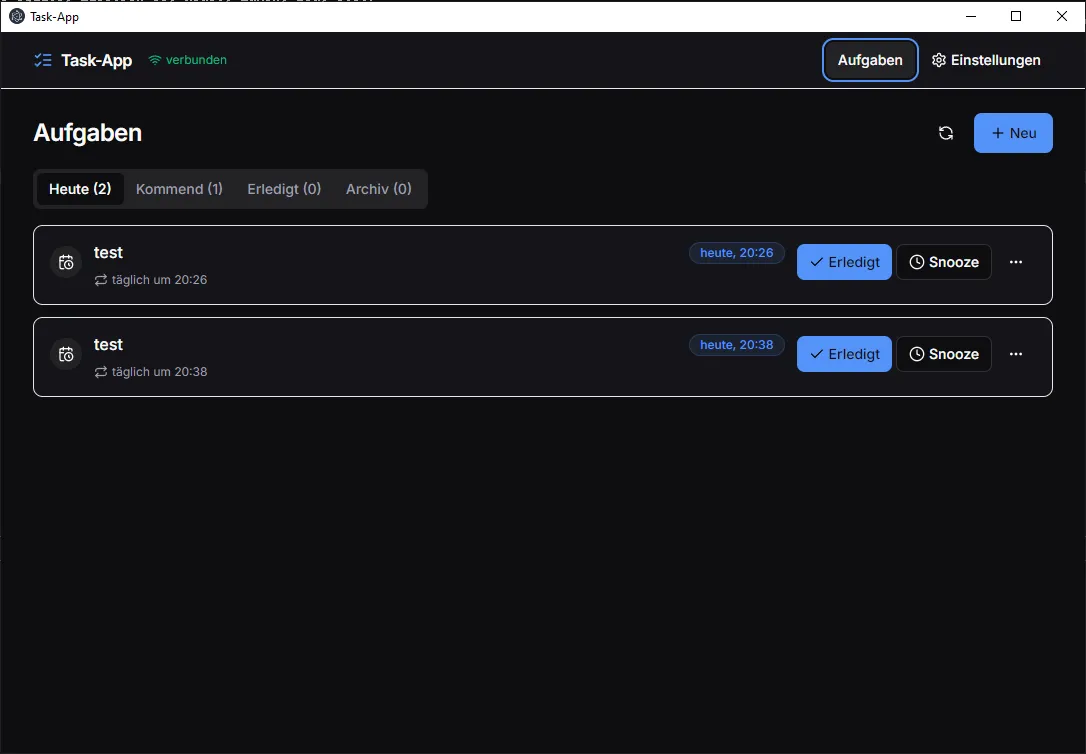Image resolution: width=1086 pixels, height=754 pixels.
Task: Click calendar-clock icon of the 20:26 task
Action: pyautogui.click(x=66, y=262)
